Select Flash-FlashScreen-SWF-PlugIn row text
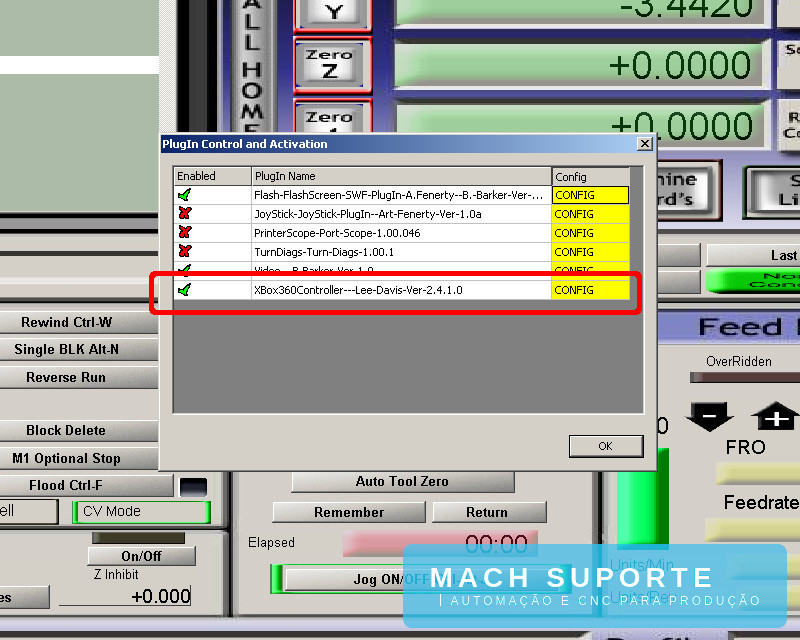 click(398, 195)
